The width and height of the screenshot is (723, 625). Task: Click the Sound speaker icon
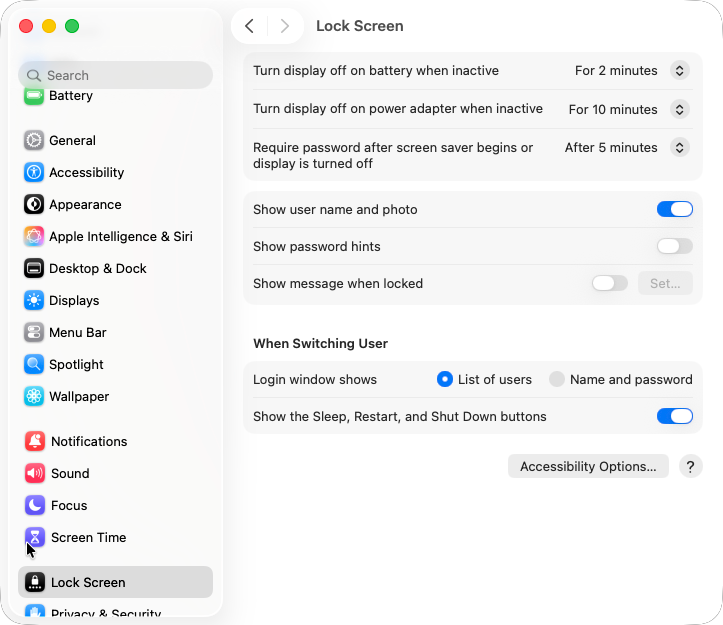click(35, 473)
